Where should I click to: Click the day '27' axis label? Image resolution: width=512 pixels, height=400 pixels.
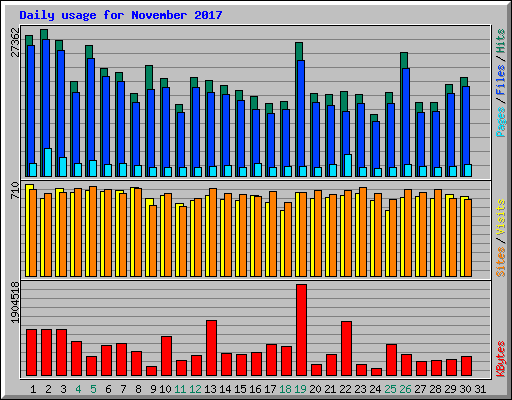point(420,389)
